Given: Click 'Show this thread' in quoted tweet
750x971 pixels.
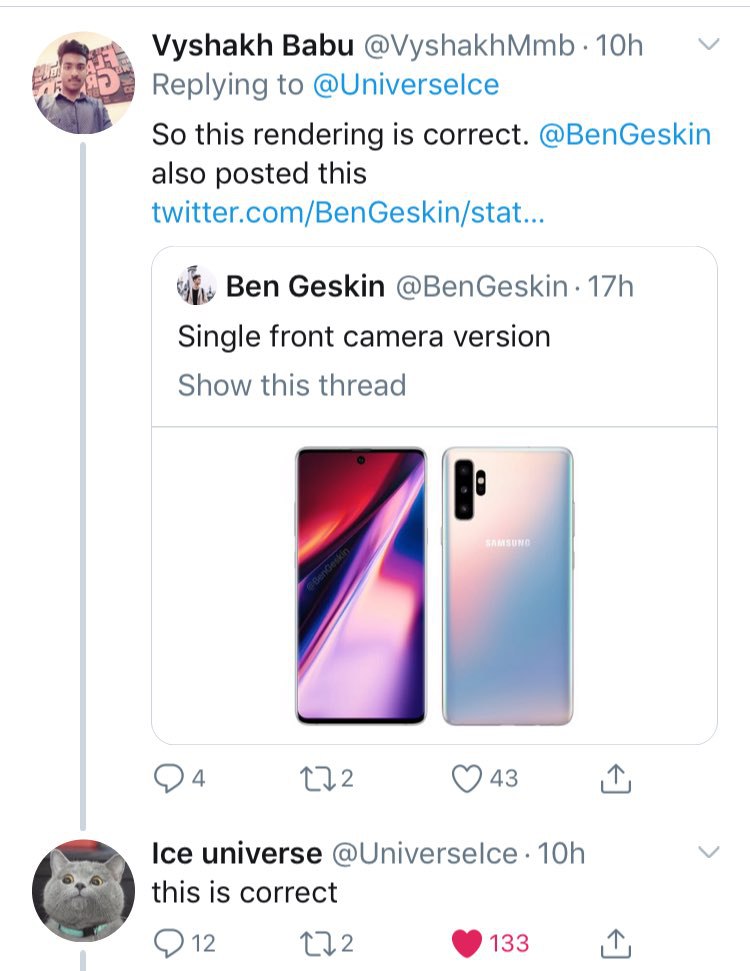Looking at the screenshot, I should click(x=292, y=385).
